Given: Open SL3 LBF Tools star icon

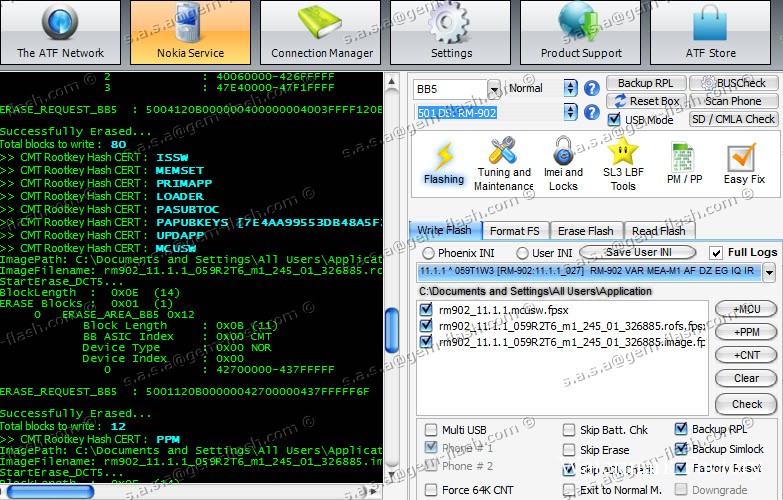Looking at the screenshot, I should point(623,165).
